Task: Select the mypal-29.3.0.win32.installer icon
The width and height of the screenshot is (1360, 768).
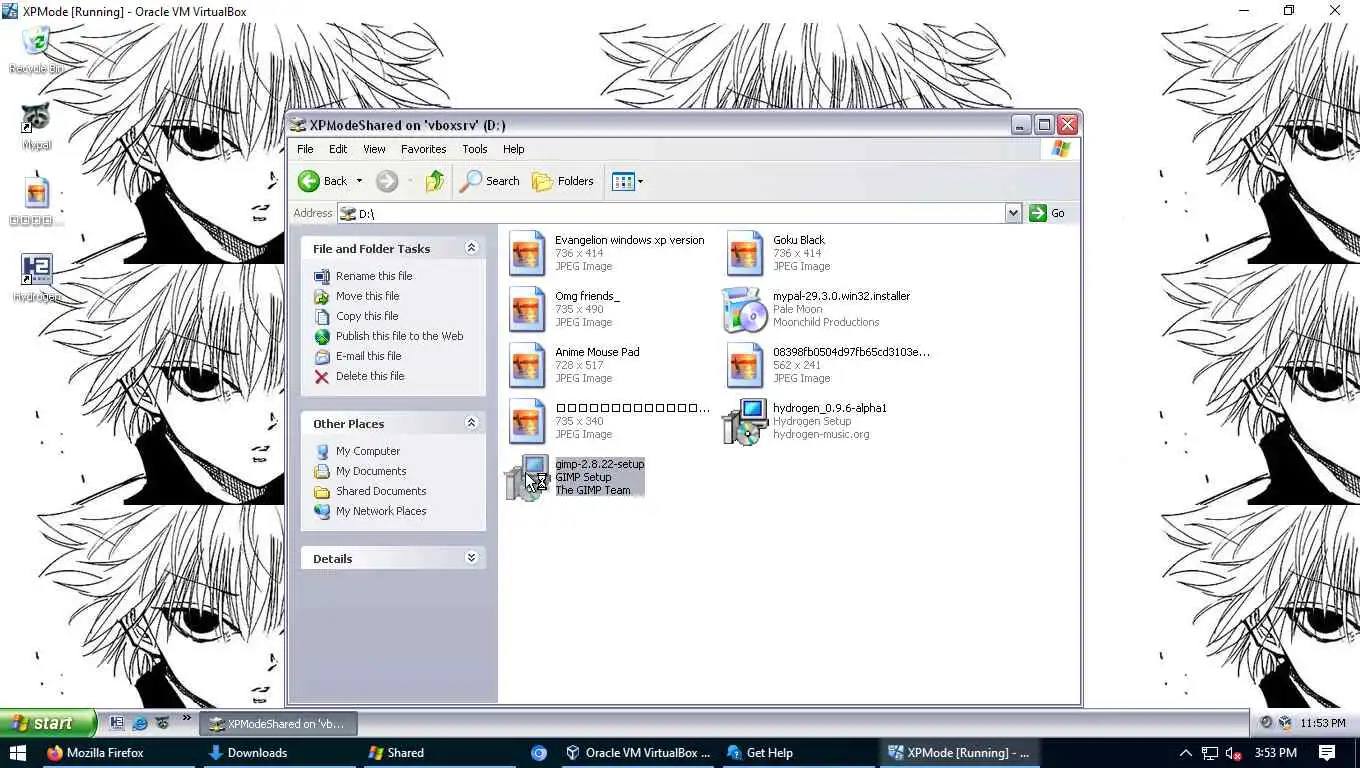Action: (x=745, y=309)
